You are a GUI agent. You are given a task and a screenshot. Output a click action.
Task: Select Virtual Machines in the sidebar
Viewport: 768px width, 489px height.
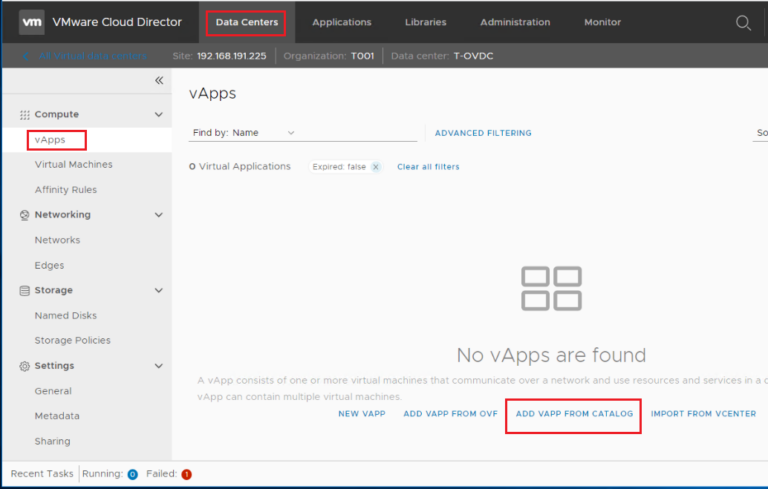coord(73,165)
